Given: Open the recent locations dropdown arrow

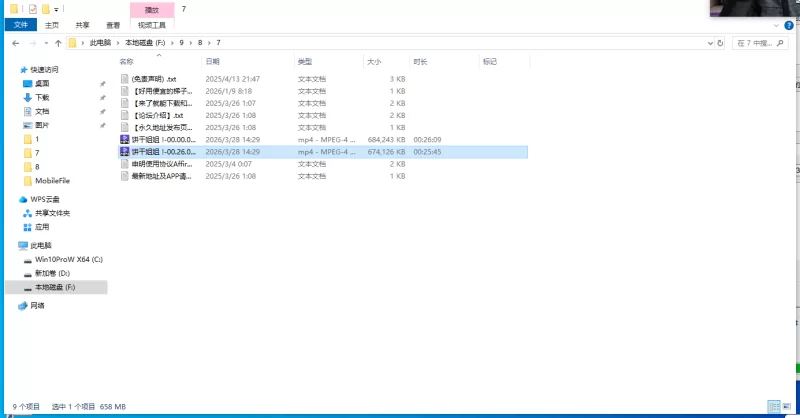Looking at the screenshot, I should click(46, 43).
